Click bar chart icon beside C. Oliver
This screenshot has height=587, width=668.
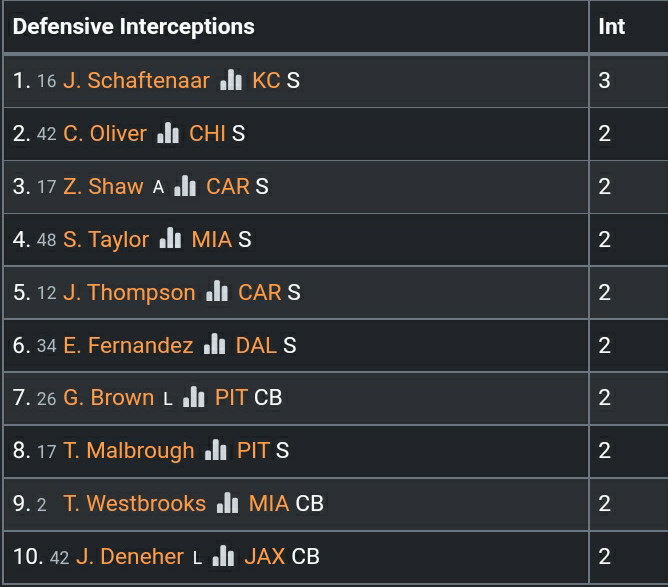click(x=168, y=133)
